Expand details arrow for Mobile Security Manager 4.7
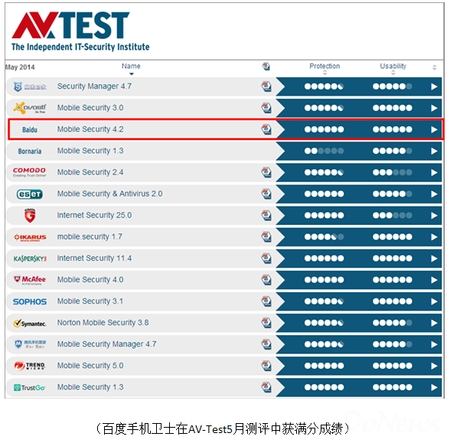This screenshot has width=450, height=443. [x=434, y=344]
